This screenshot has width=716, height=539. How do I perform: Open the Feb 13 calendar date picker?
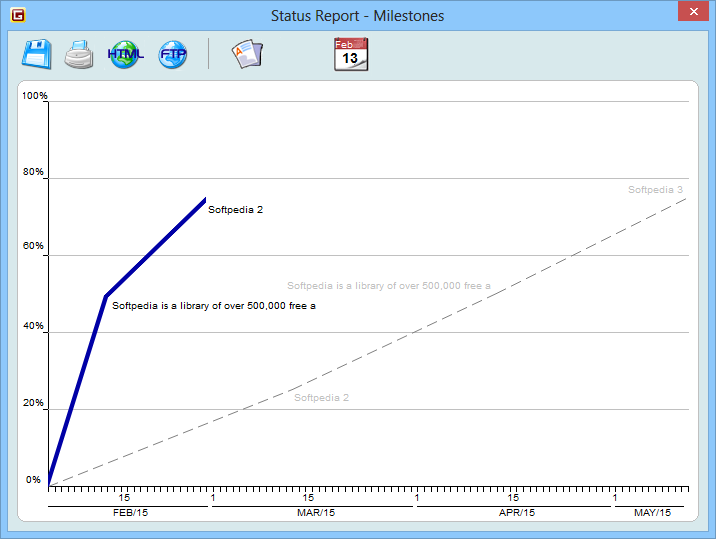(351, 54)
